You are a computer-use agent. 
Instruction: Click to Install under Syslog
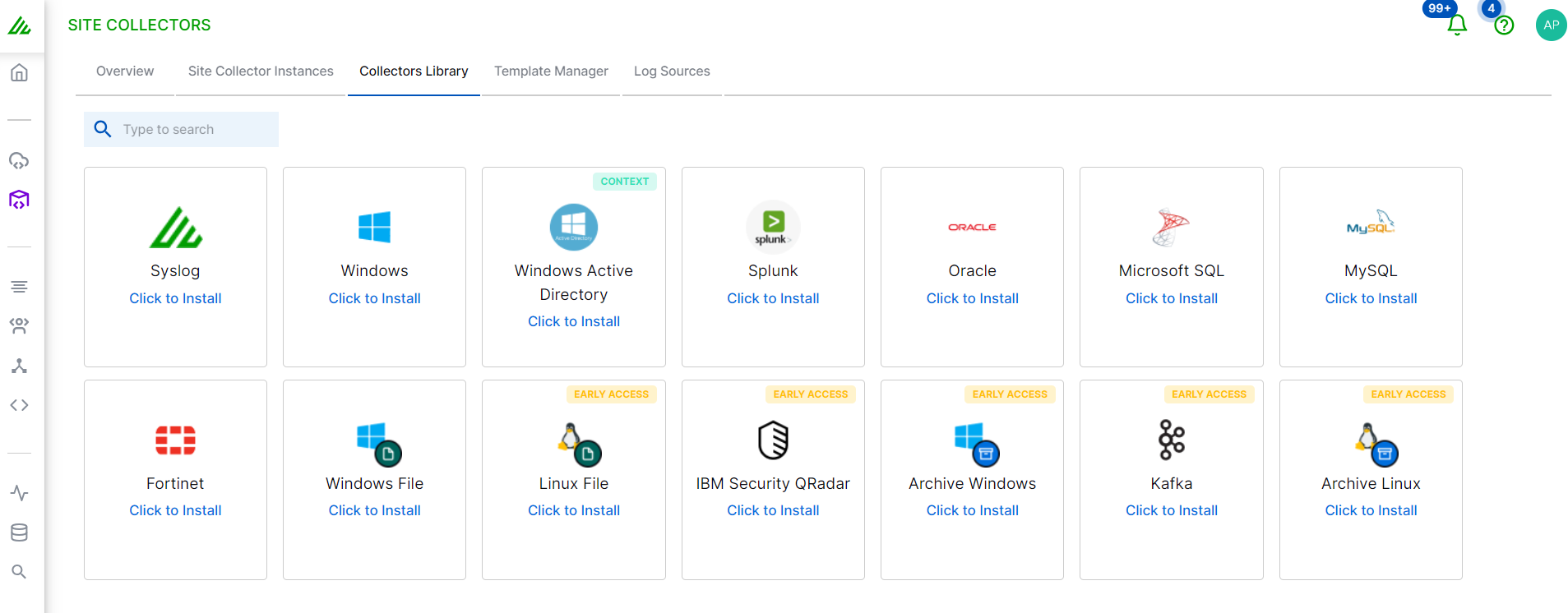[175, 298]
